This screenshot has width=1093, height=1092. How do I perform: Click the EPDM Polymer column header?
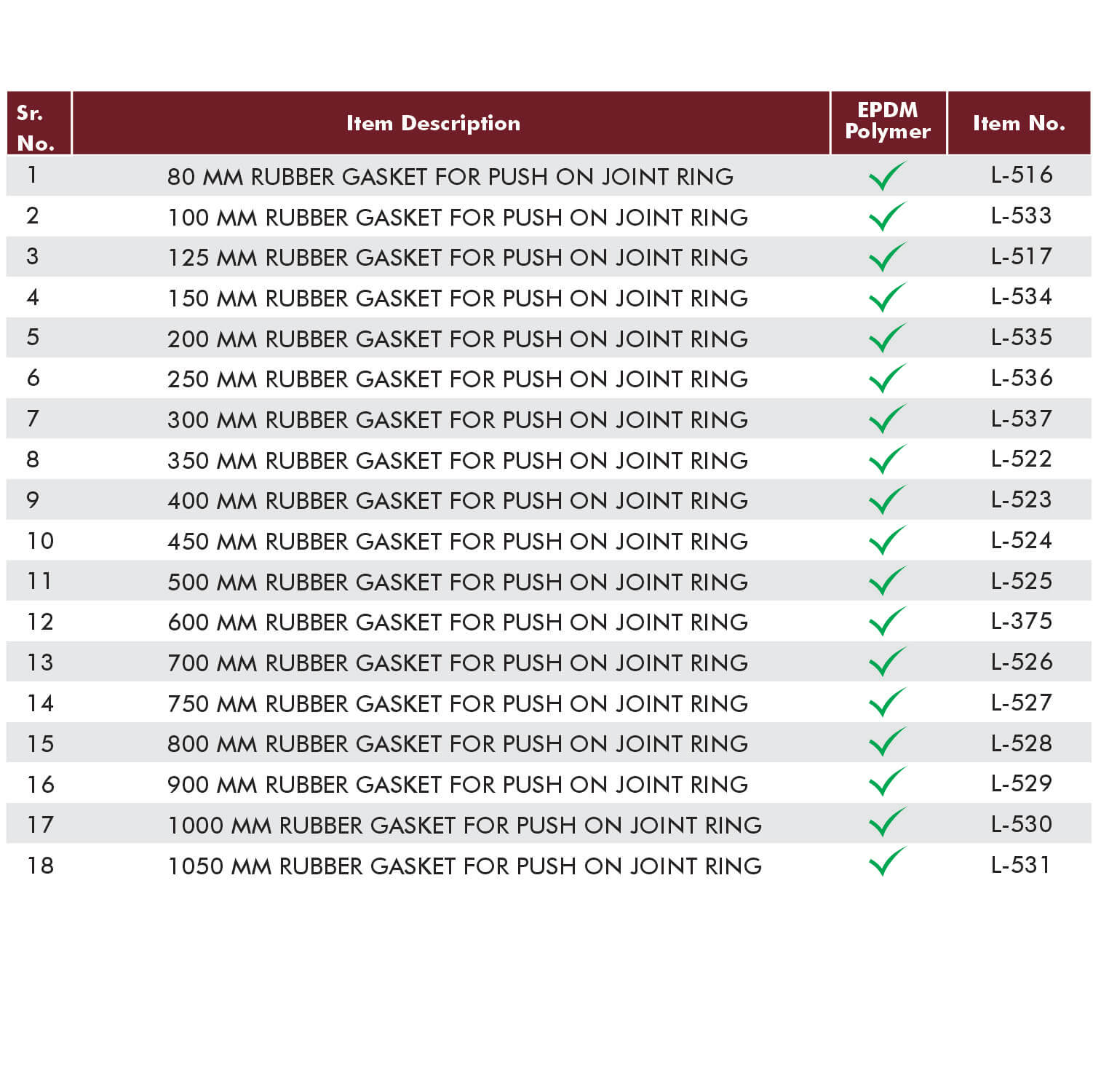coord(888,122)
